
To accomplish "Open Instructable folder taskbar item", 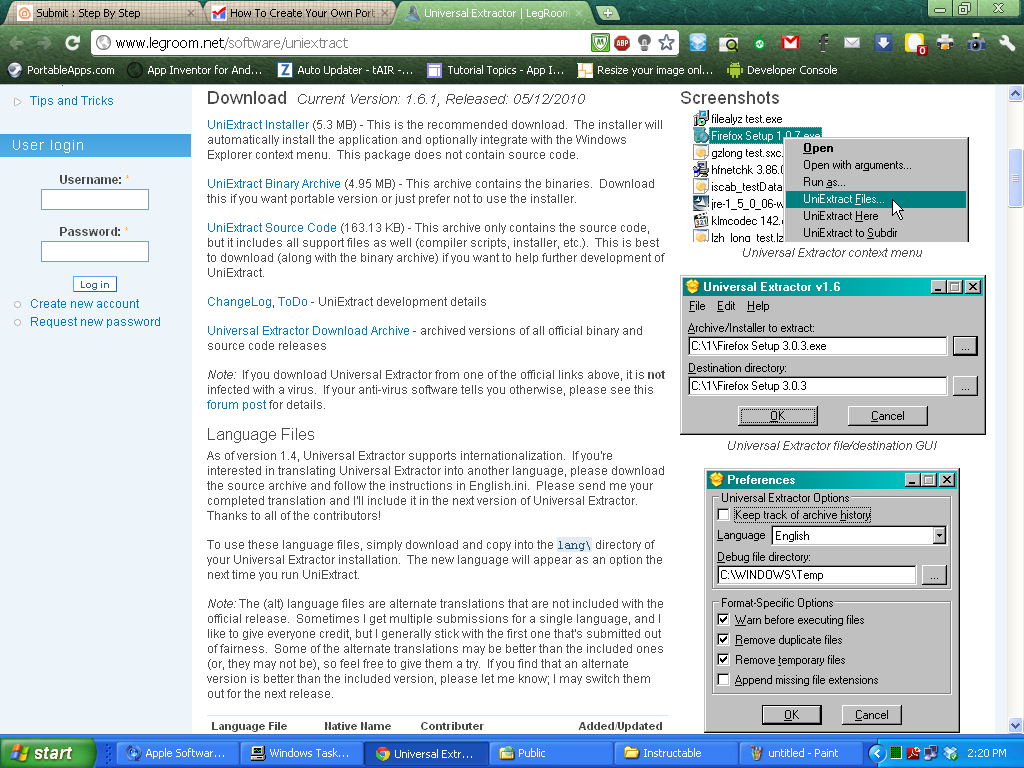I will coord(675,753).
